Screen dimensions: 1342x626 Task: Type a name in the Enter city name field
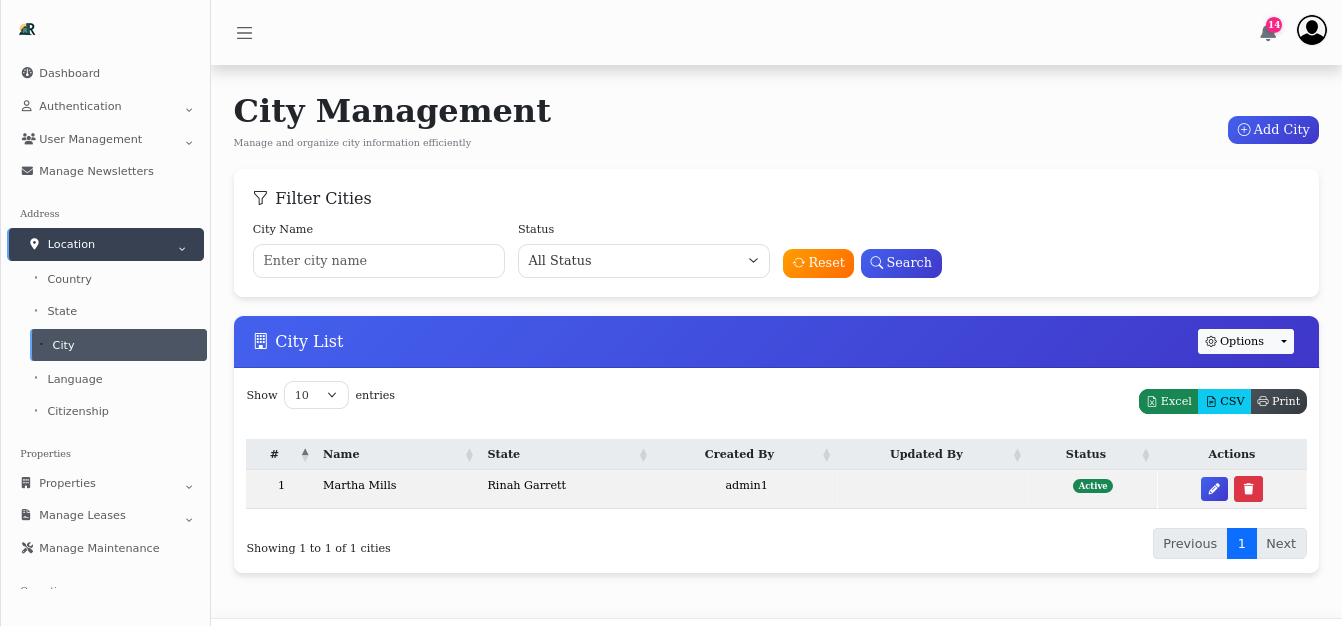point(378,260)
